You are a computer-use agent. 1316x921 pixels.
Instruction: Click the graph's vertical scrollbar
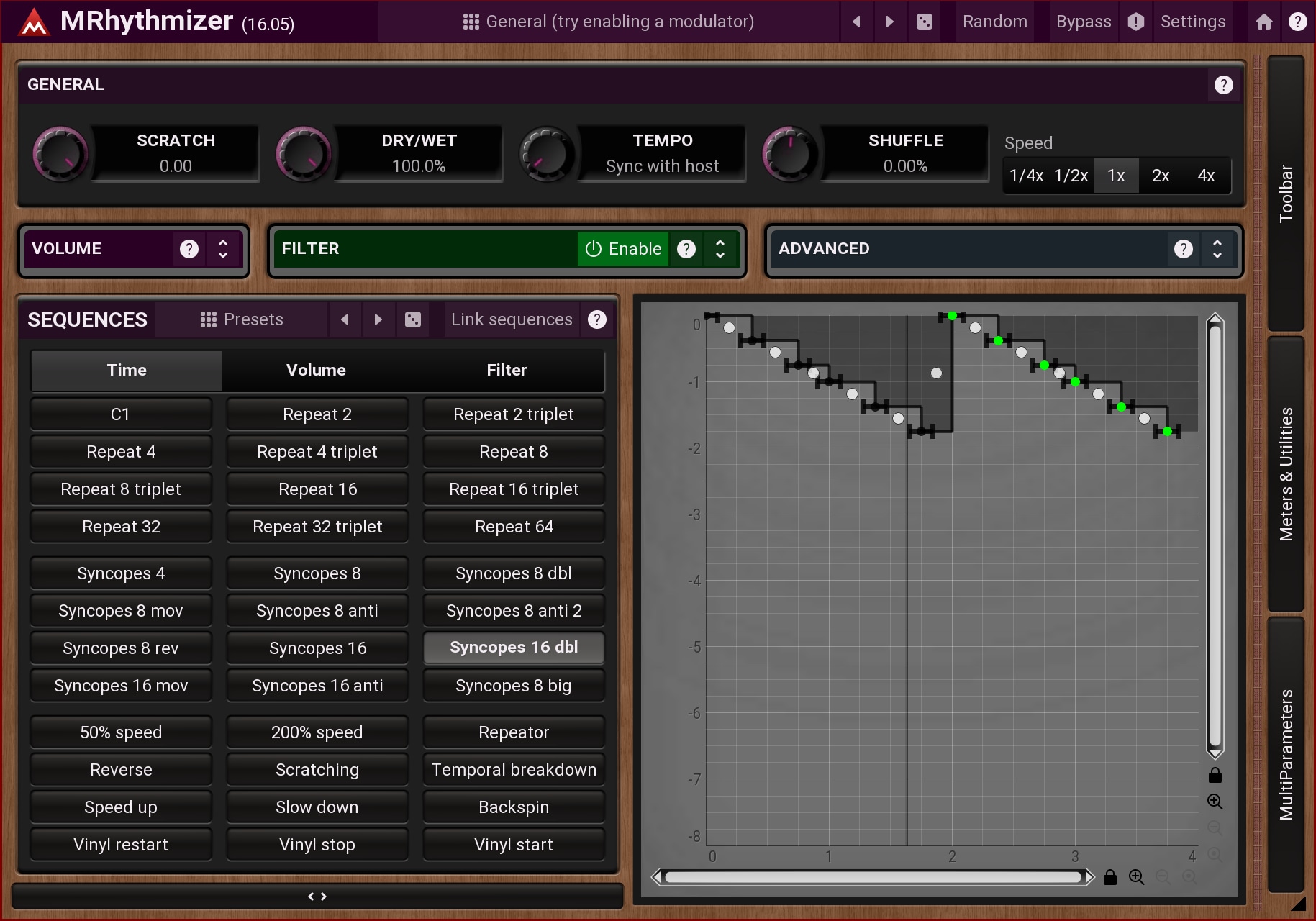coord(1215,536)
